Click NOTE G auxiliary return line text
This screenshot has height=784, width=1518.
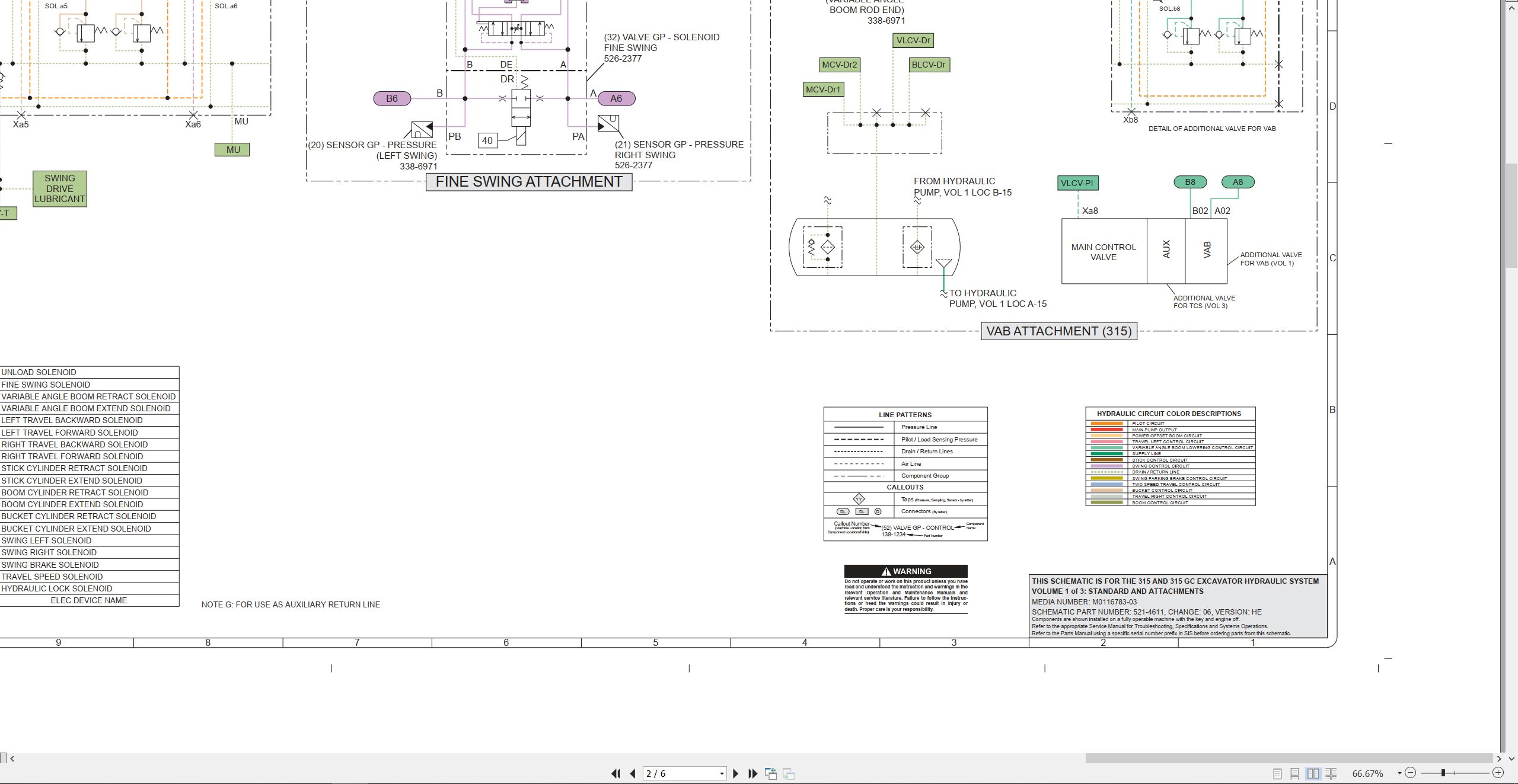tap(291, 604)
